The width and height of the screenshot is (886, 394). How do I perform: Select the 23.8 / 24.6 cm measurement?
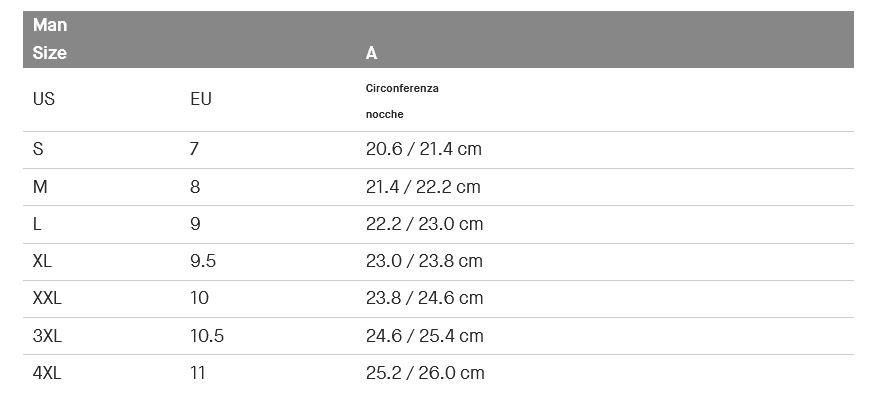point(424,298)
